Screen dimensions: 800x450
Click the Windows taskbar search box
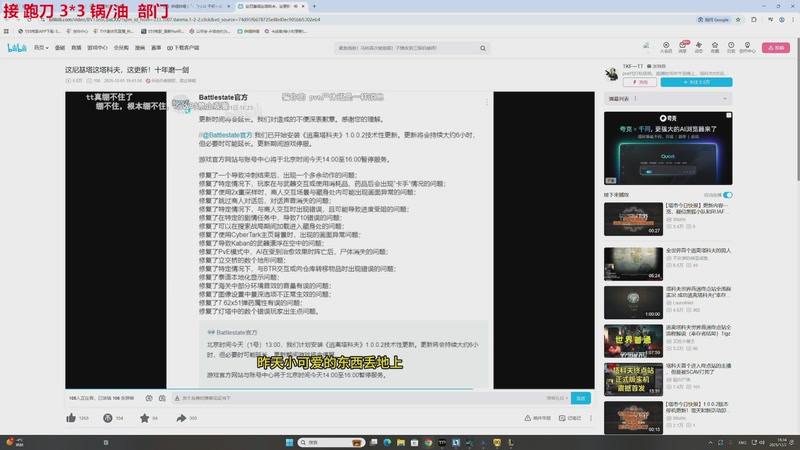tap(332, 442)
